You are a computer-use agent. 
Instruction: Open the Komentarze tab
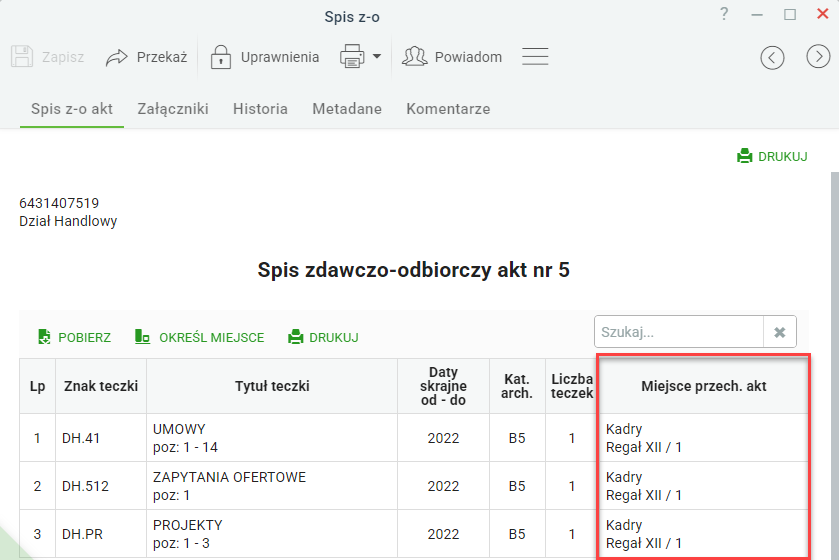click(448, 109)
